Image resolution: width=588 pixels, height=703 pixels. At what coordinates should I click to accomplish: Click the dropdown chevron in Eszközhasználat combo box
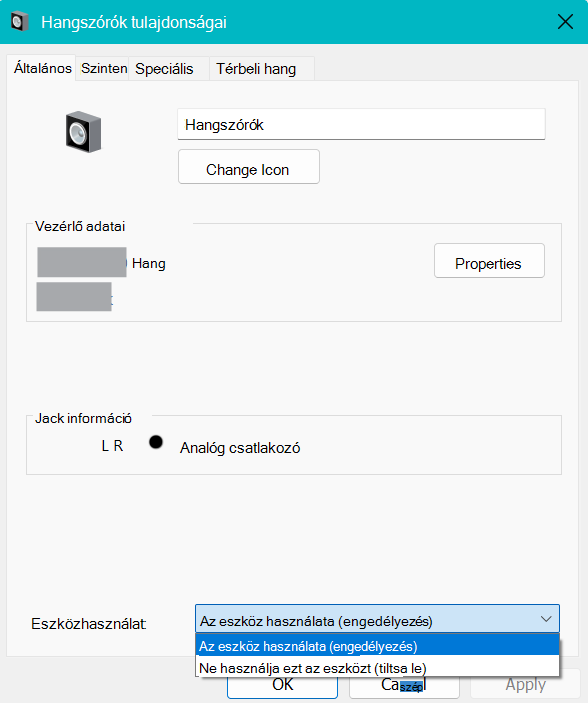546,619
